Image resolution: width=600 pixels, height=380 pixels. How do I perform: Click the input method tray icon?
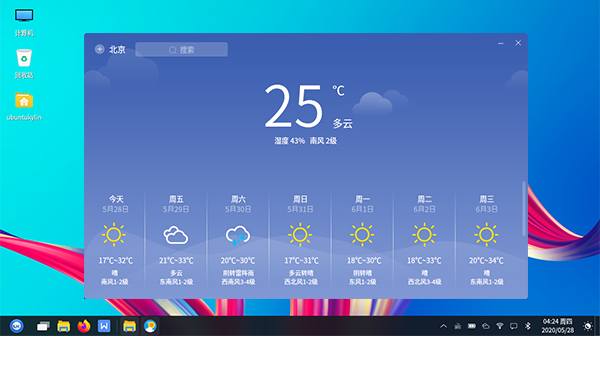coord(457,326)
